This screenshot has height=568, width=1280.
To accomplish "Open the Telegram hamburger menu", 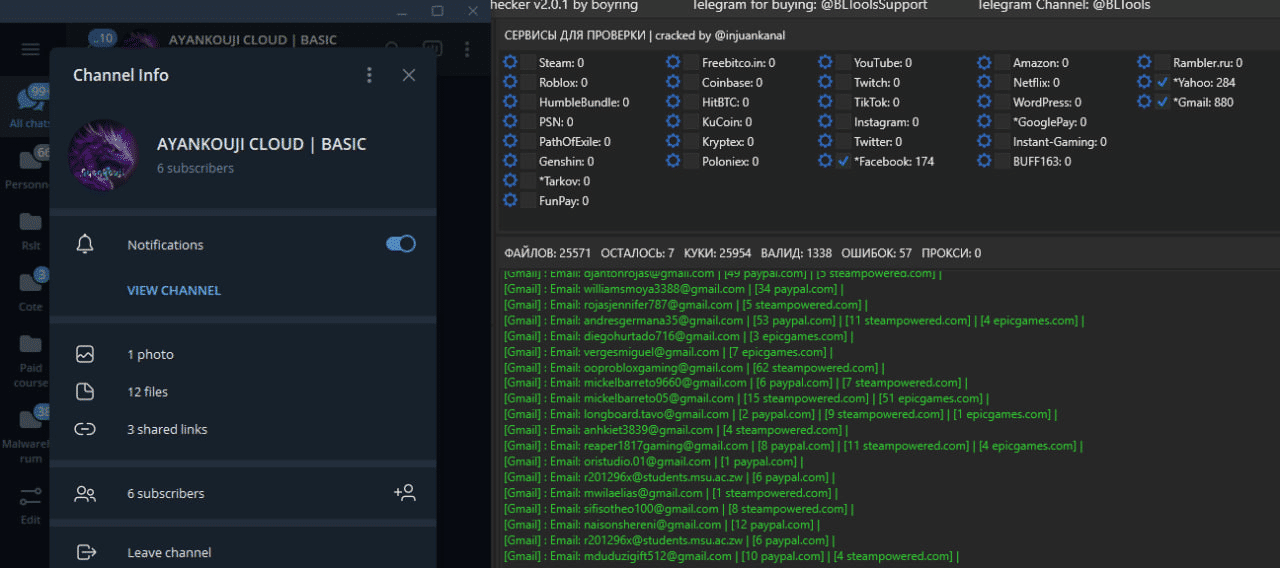I will coord(30,50).
